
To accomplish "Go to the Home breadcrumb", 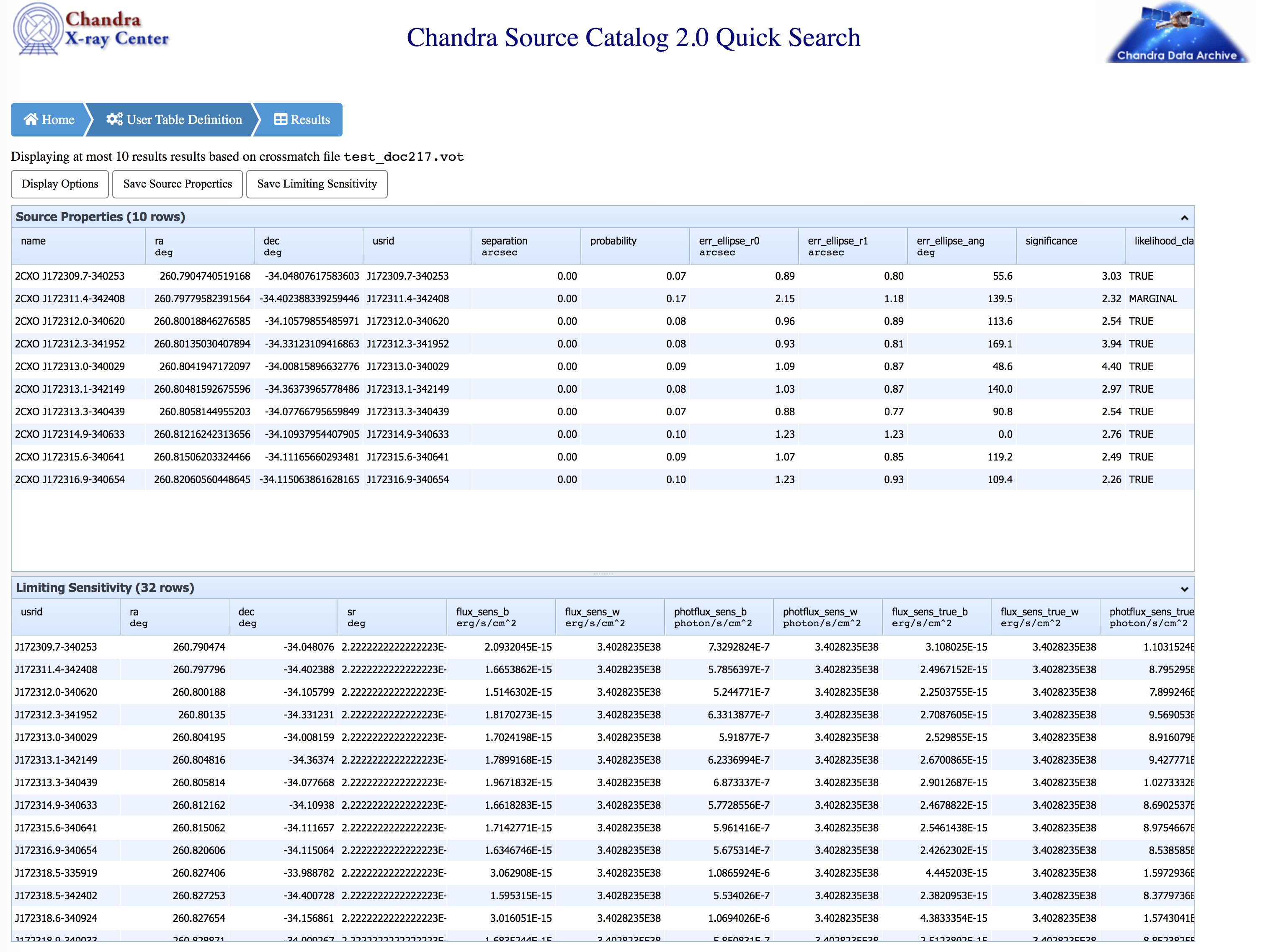I will point(49,120).
